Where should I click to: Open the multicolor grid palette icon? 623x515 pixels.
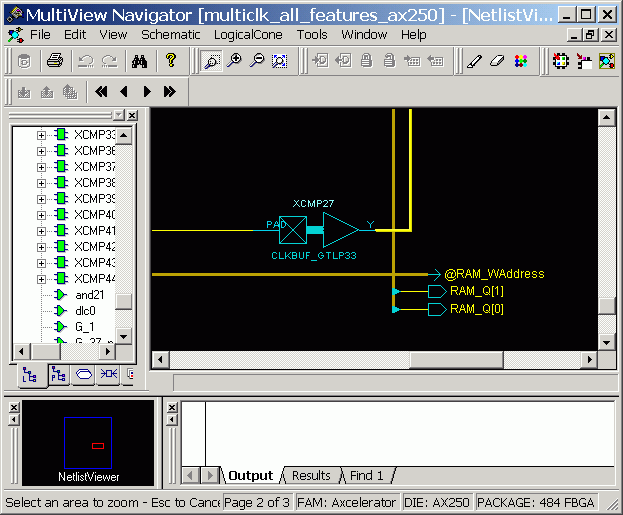point(520,61)
